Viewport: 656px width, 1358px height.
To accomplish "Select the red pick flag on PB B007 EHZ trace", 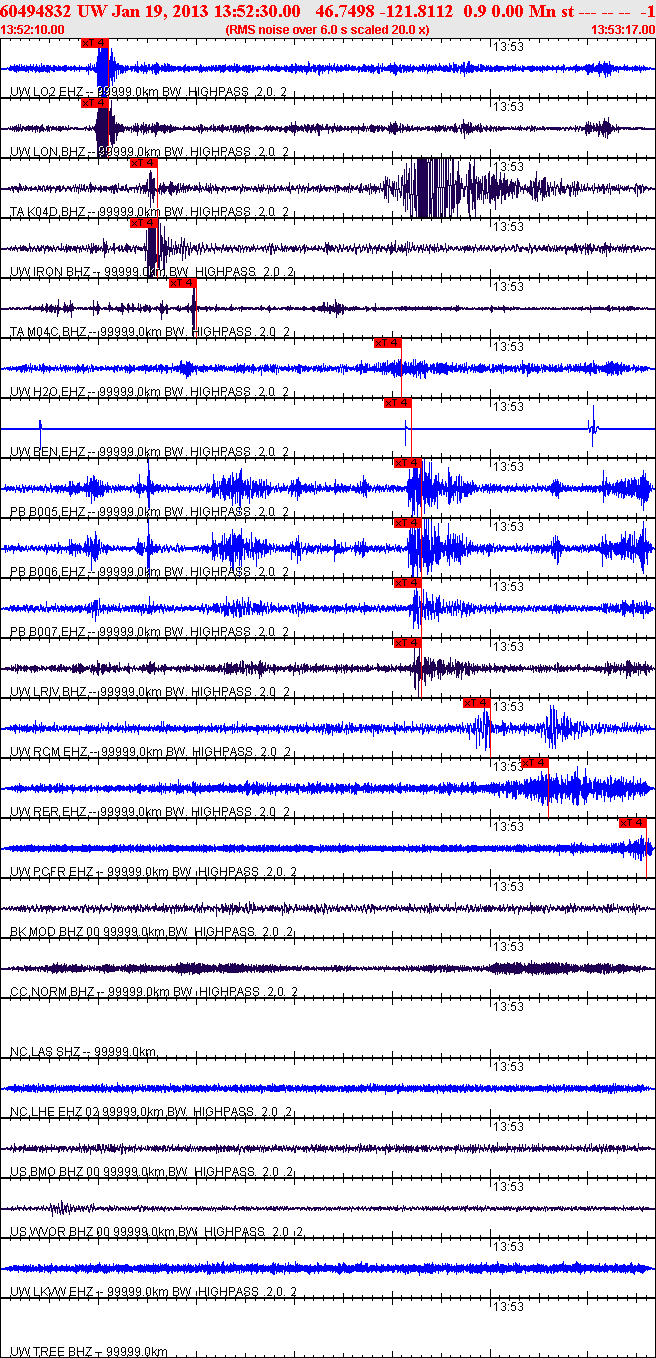I will click(407, 583).
